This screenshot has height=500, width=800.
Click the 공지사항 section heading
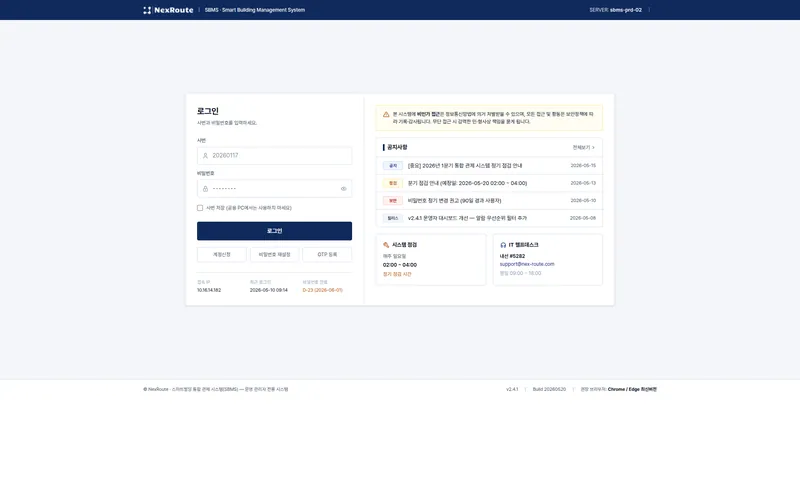397,147
